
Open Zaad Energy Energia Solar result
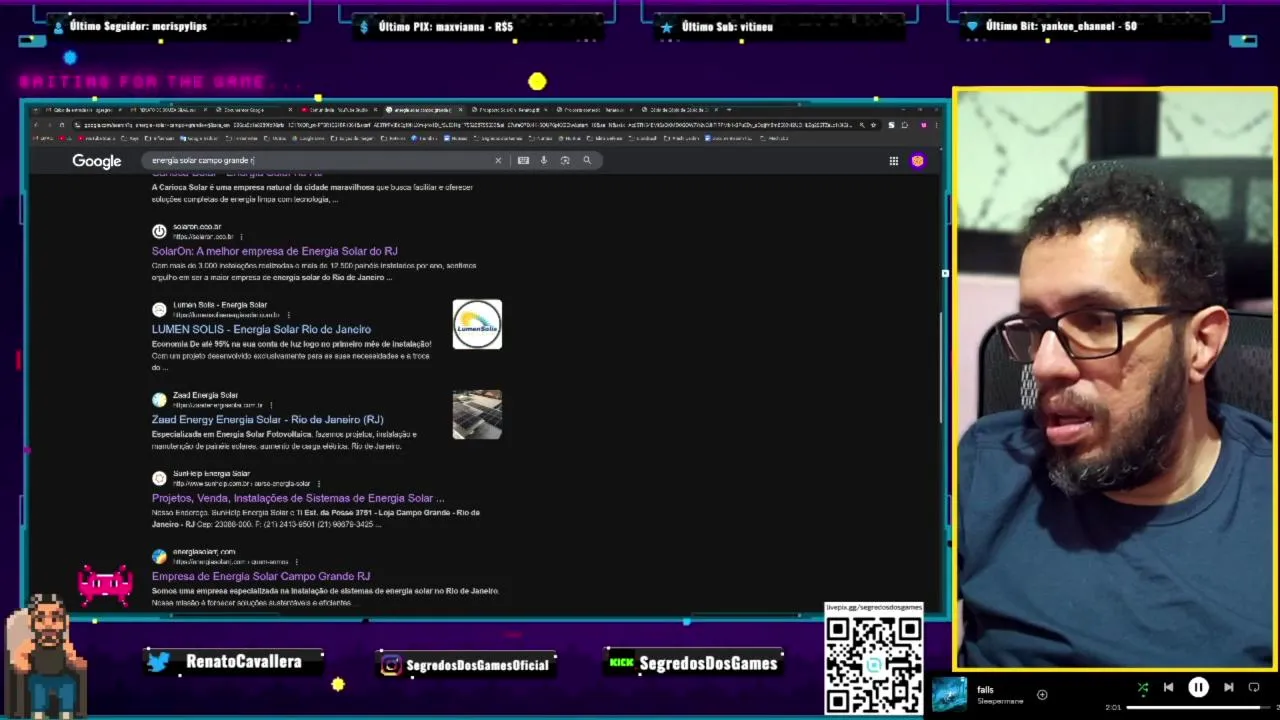[x=268, y=419]
